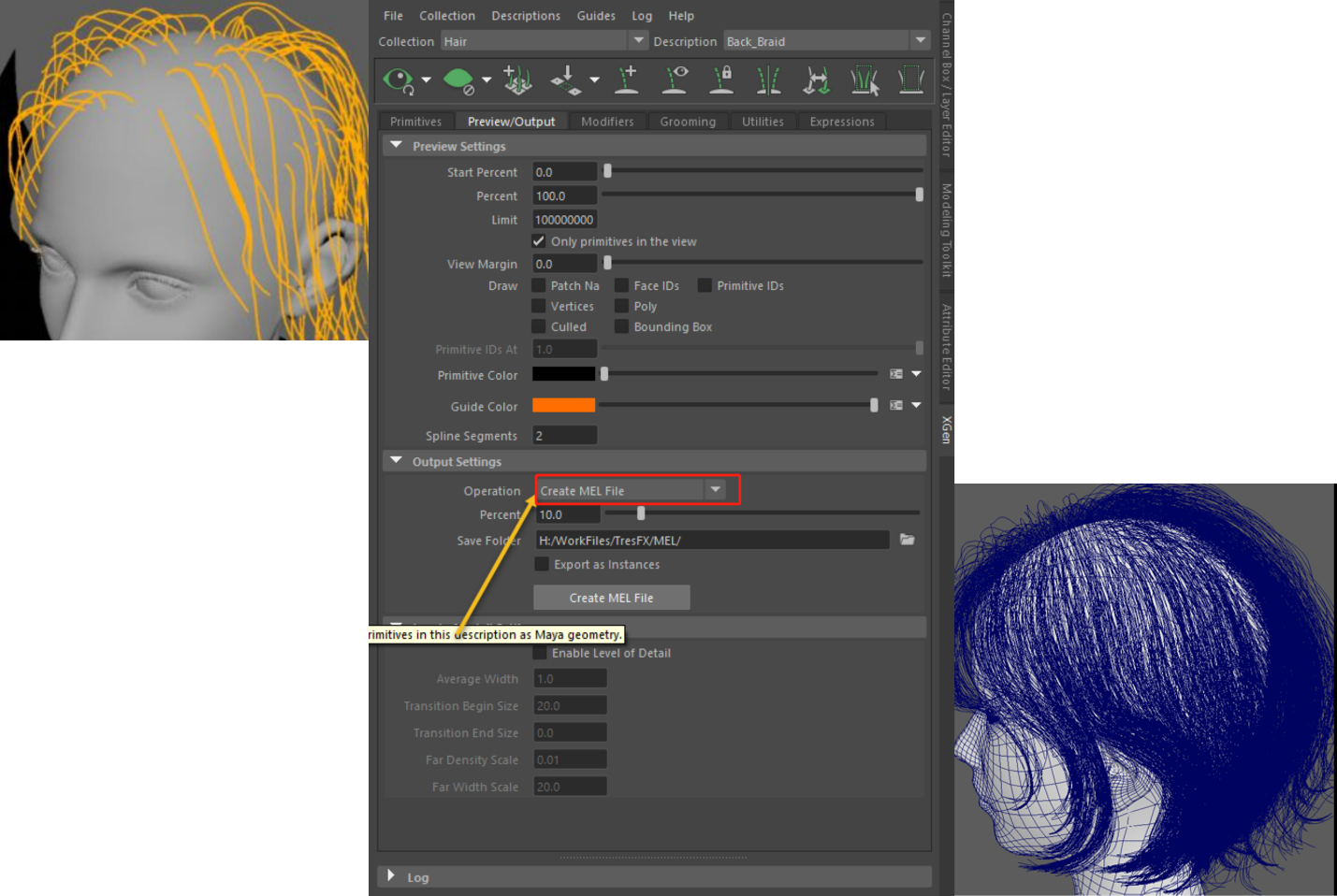1337x896 pixels.
Task: Check the Bounding Box draw option
Action: (622, 325)
